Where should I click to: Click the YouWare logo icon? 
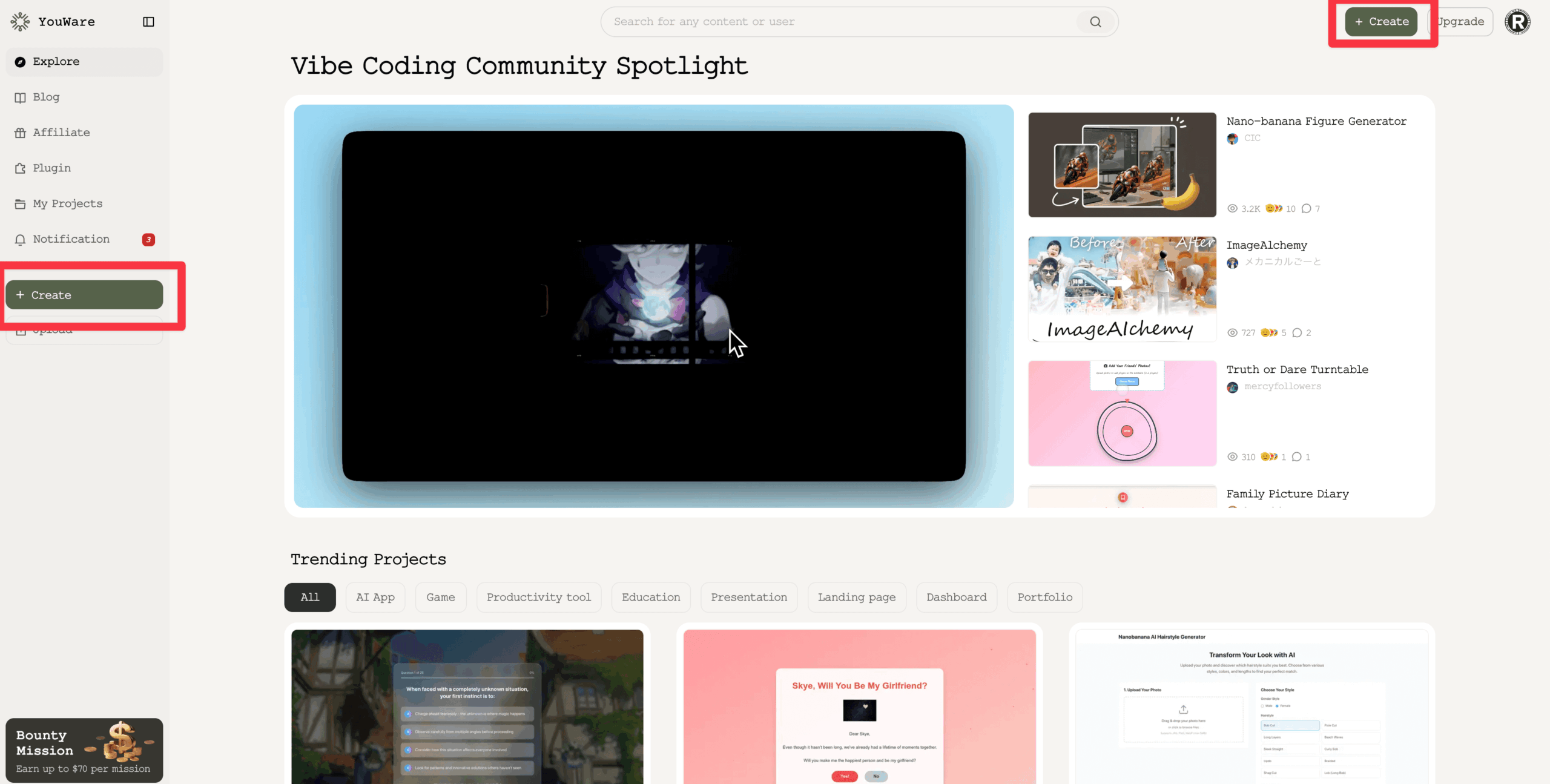coord(20,22)
